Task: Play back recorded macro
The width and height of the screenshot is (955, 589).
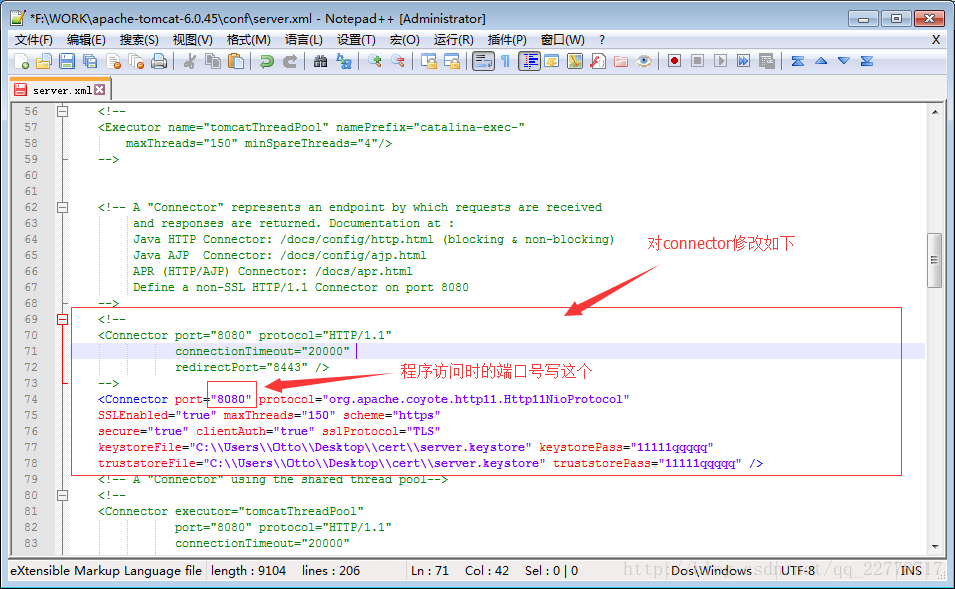Action: [x=721, y=62]
